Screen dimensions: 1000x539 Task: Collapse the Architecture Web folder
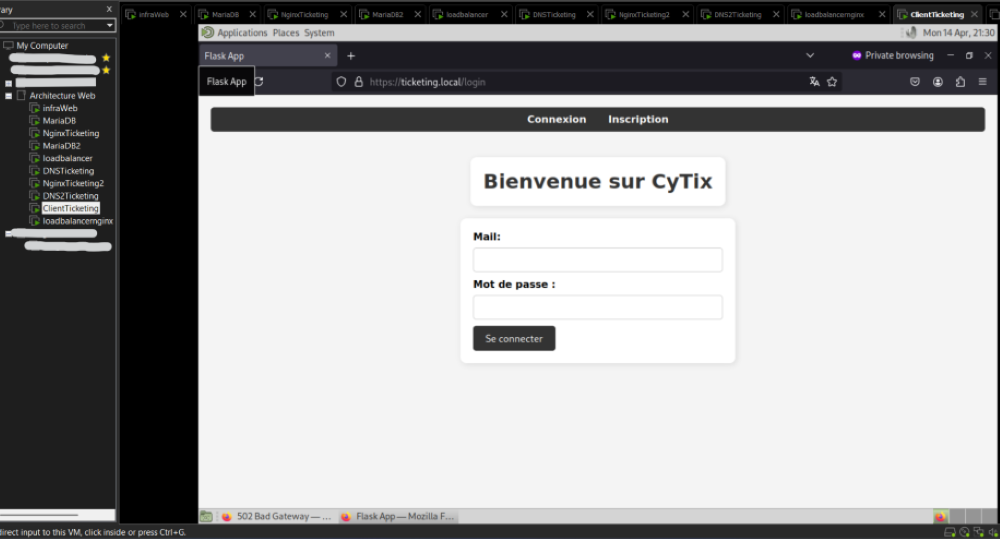[9, 96]
